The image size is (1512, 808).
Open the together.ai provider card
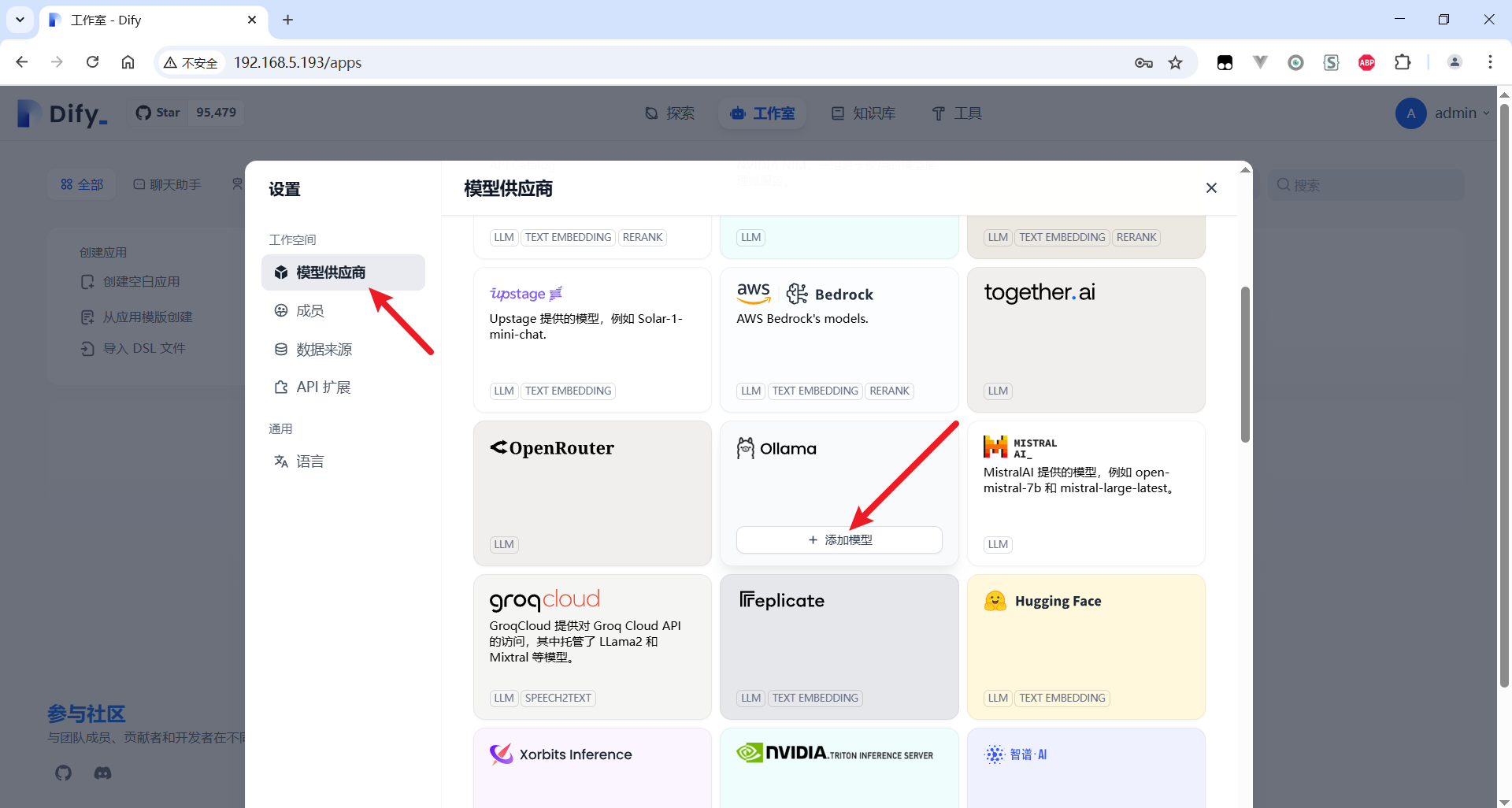click(x=1086, y=339)
